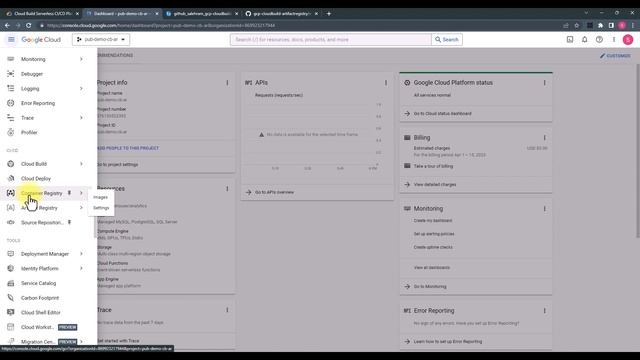Click the Trace sidebar icon
Screen dimensions: 640x360
click(x=11, y=118)
